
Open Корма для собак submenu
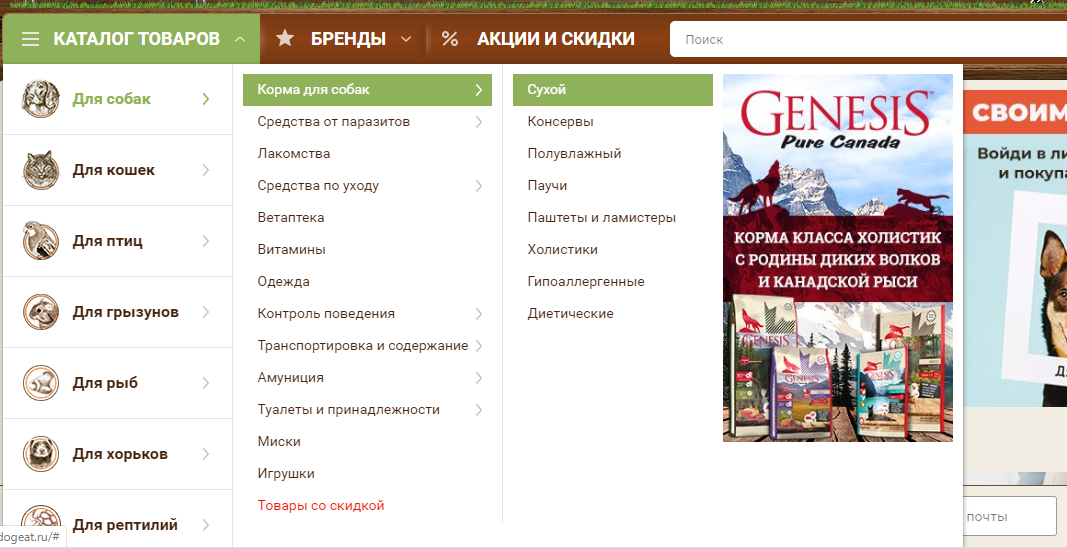tap(367, 90)
